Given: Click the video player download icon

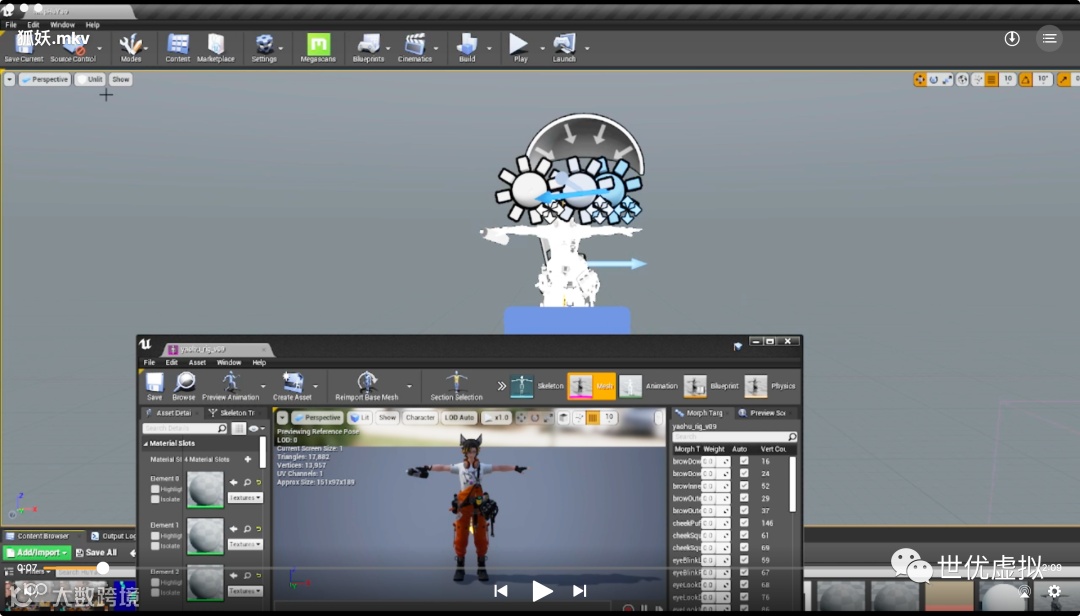Looking at the screenshot, I should [1012, 39].
